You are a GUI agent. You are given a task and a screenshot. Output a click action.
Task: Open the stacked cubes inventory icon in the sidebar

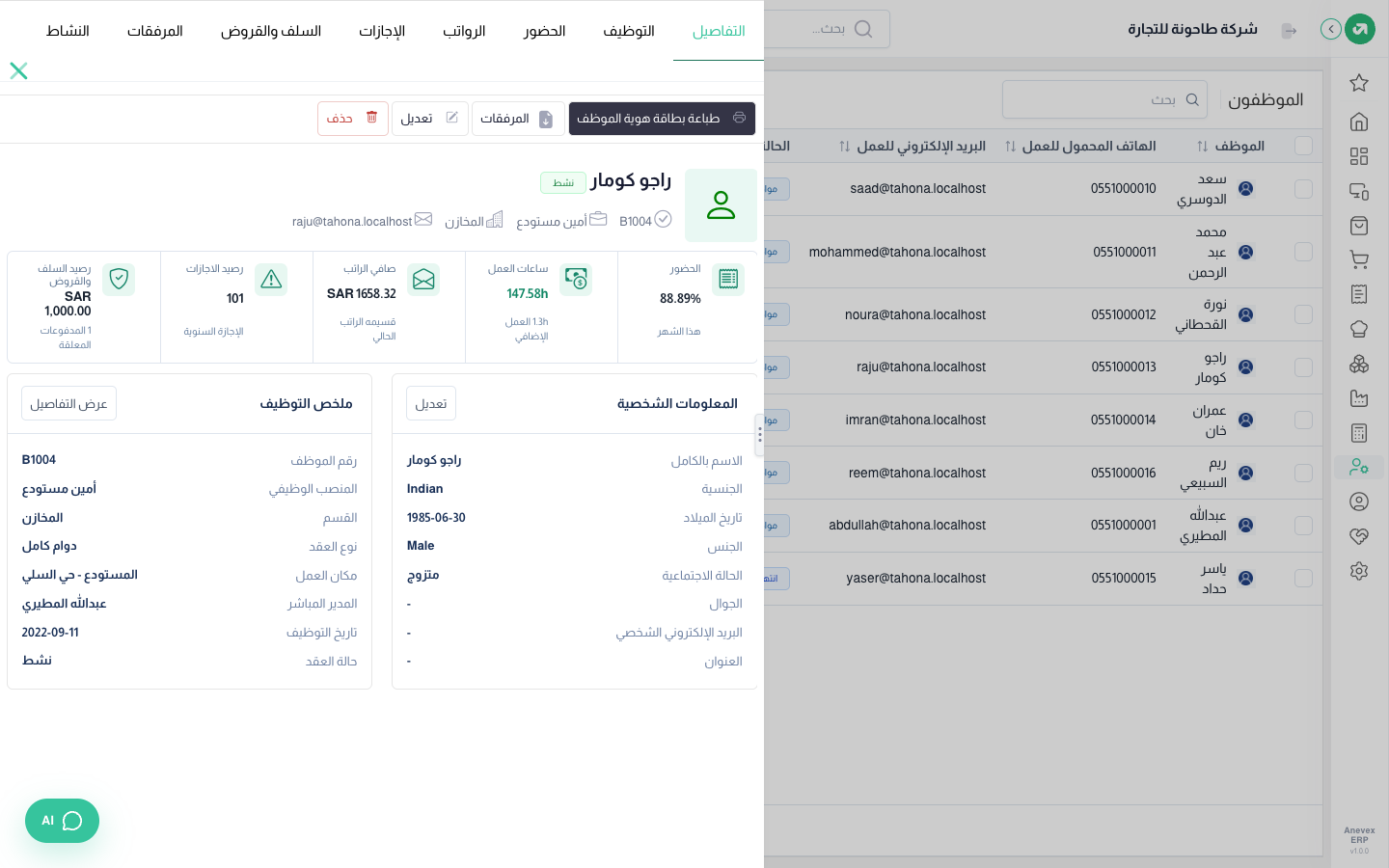(1359, 364)
